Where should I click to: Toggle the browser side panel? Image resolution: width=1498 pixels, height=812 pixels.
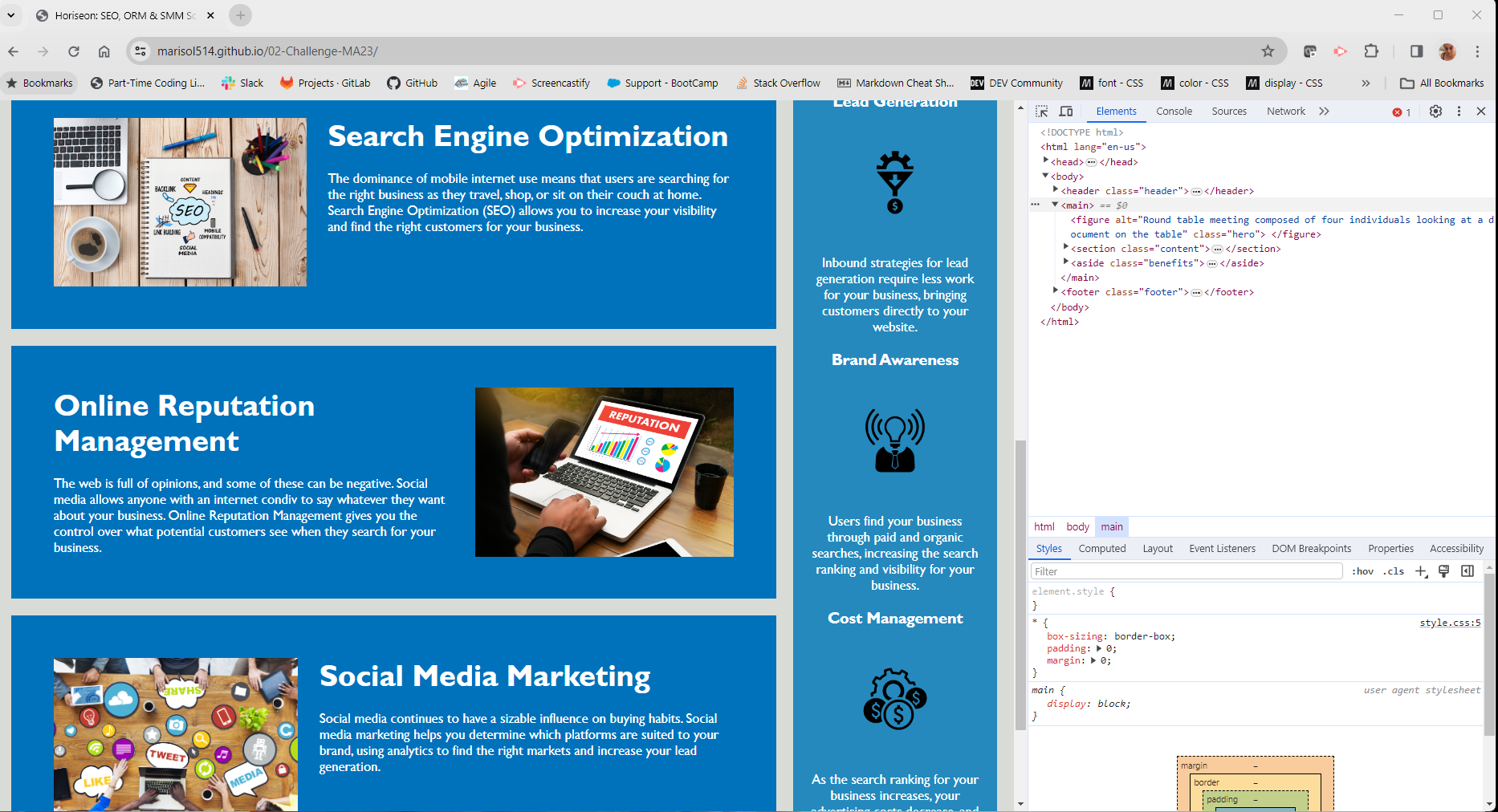click(1416, 51)
